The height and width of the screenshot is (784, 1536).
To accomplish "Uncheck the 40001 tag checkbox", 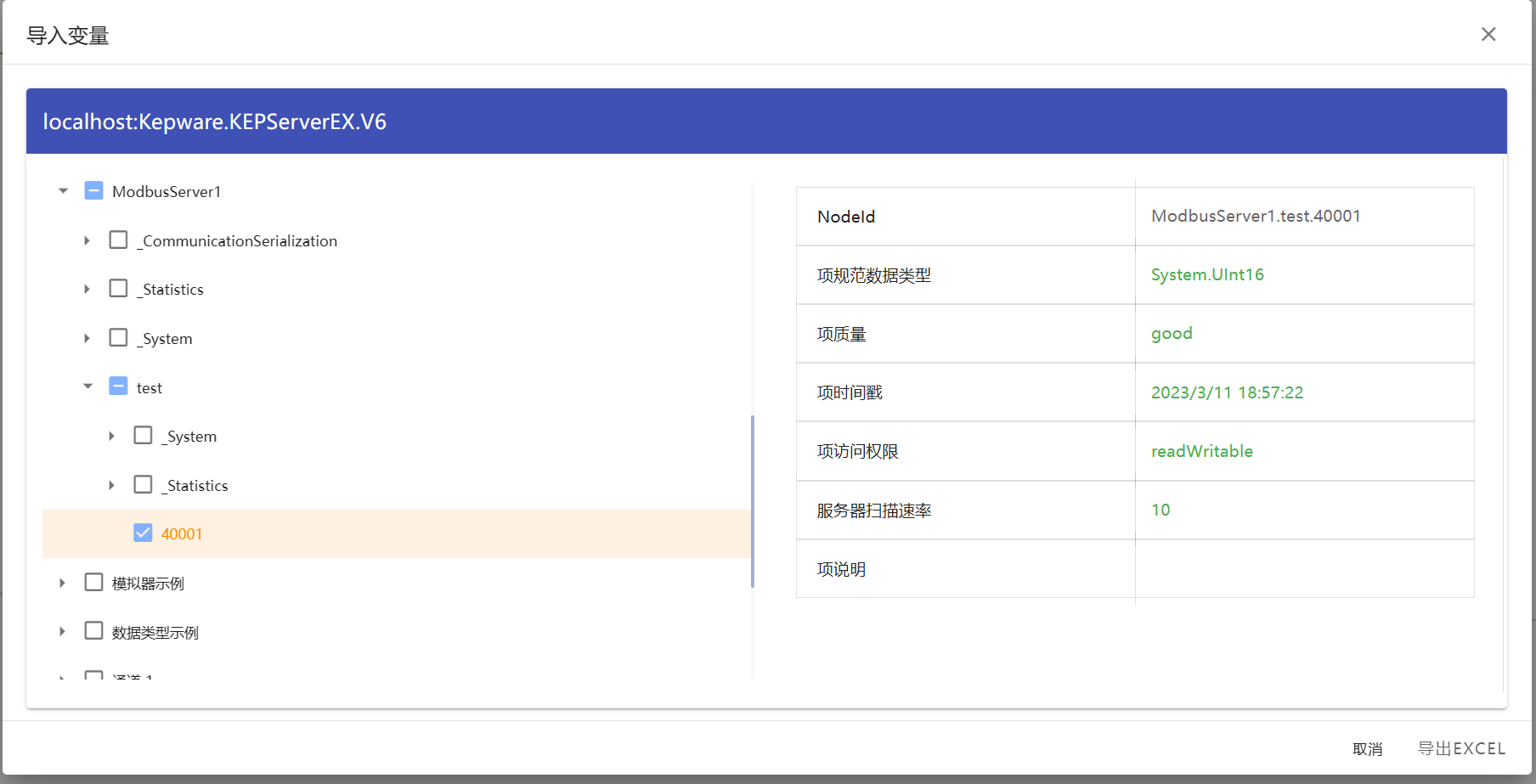I will [143, 533].
